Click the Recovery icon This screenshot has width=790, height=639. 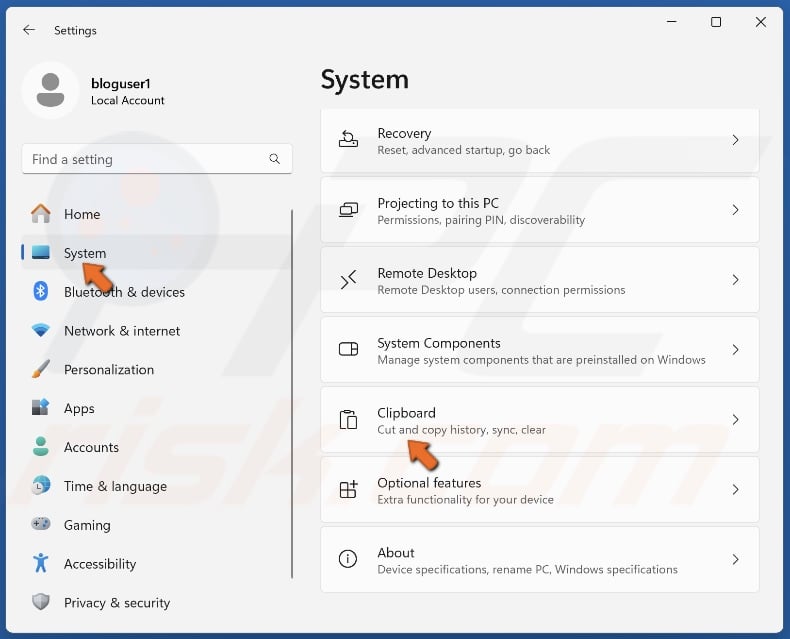click(348, 140)
